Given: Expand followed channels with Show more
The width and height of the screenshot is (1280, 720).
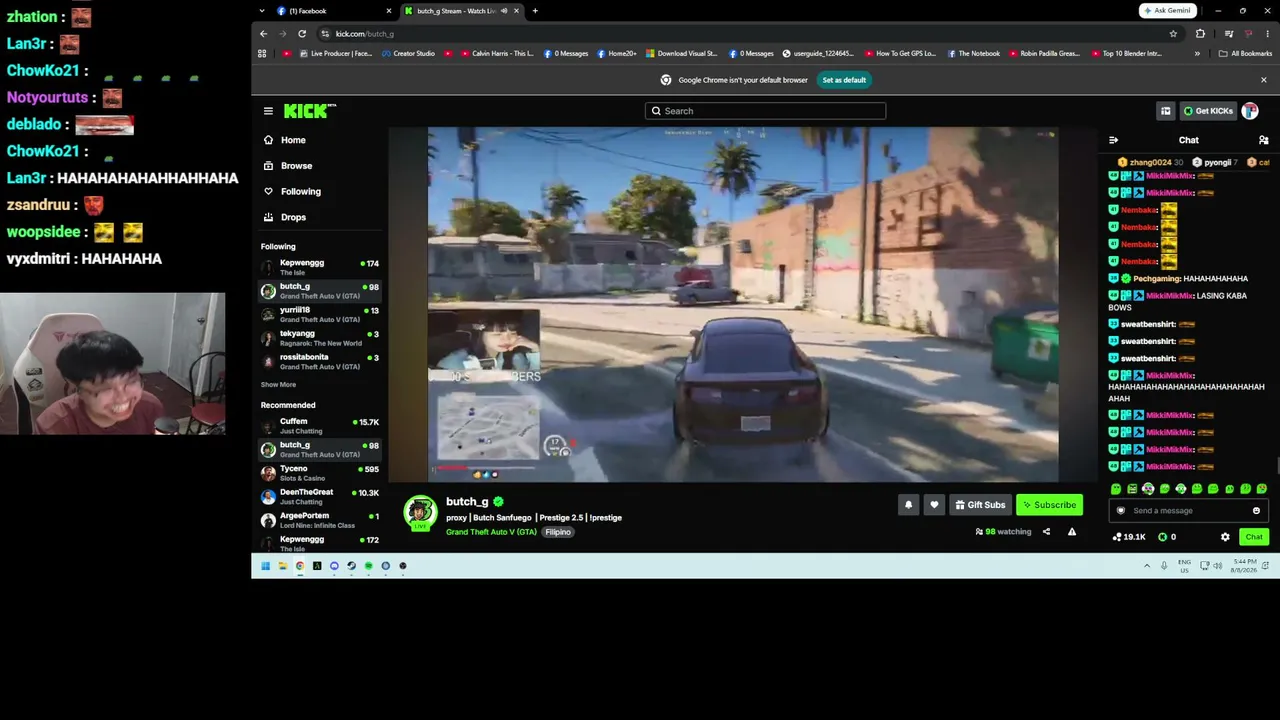Looking at the screenshot, I should click(x=278, y=385).
